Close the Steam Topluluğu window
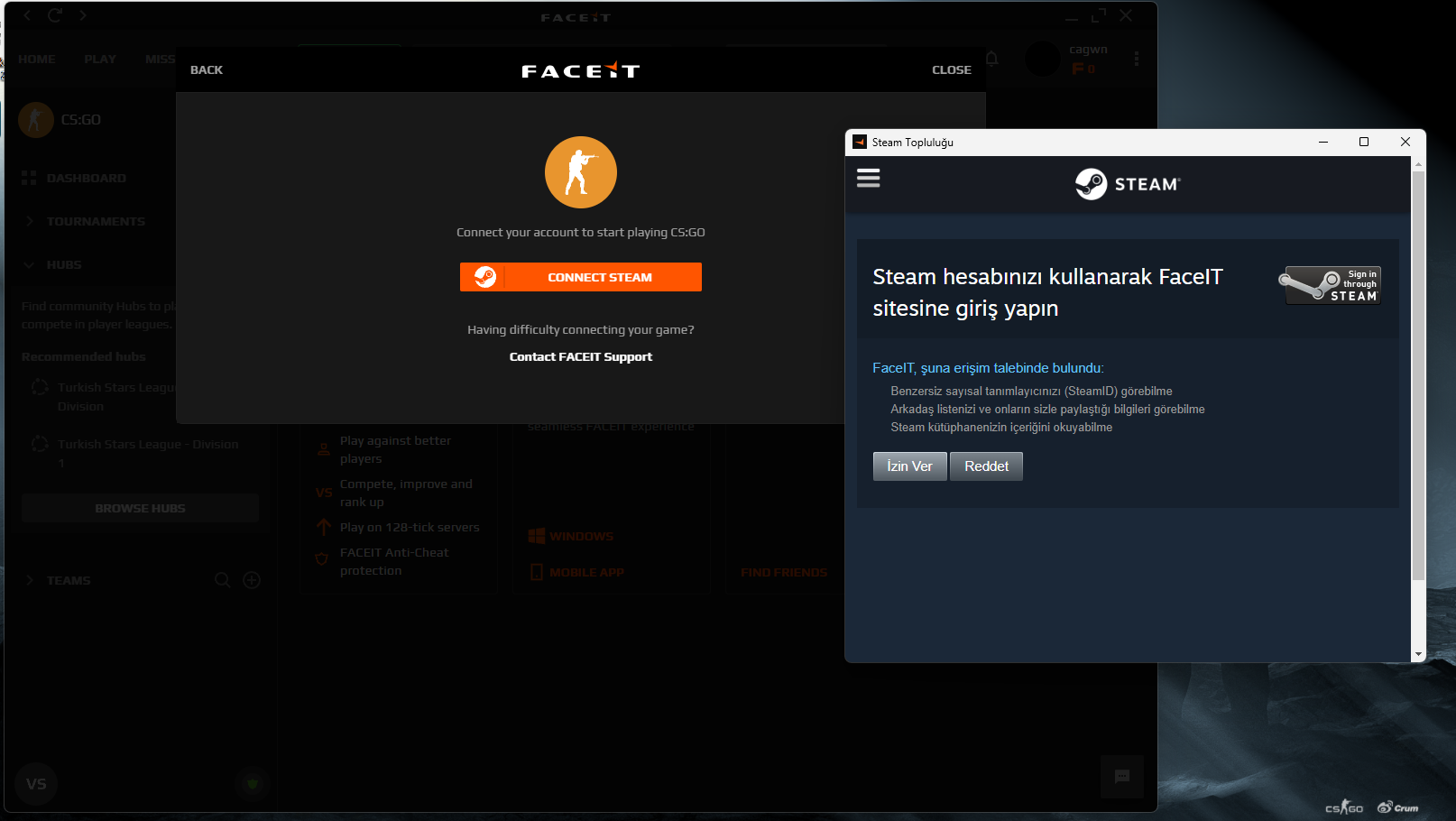This screenshot has width=1456, height=821. [x=1405, y=142]
